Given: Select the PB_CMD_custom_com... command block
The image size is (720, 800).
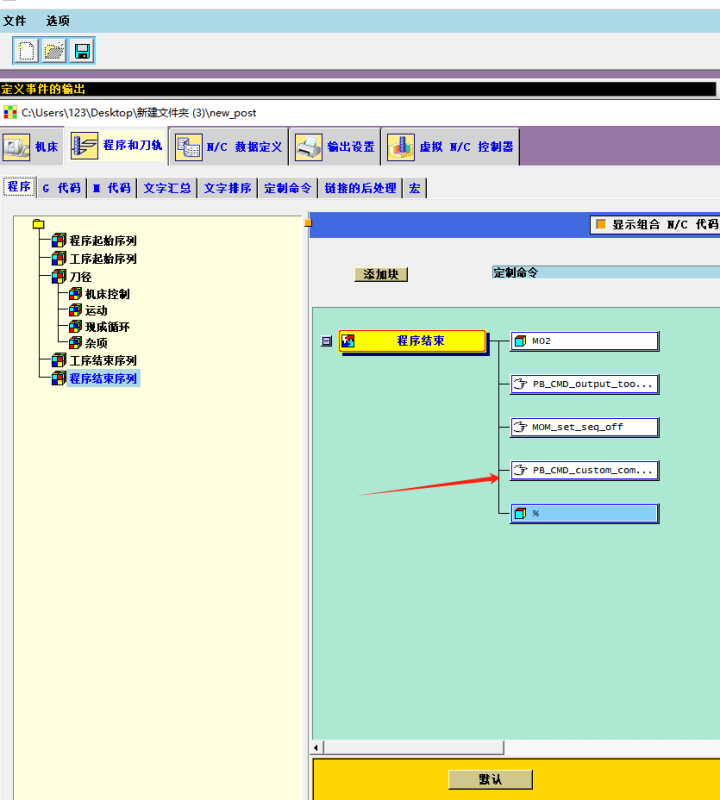Looking at the screenshot, I should tap(584, 470).
